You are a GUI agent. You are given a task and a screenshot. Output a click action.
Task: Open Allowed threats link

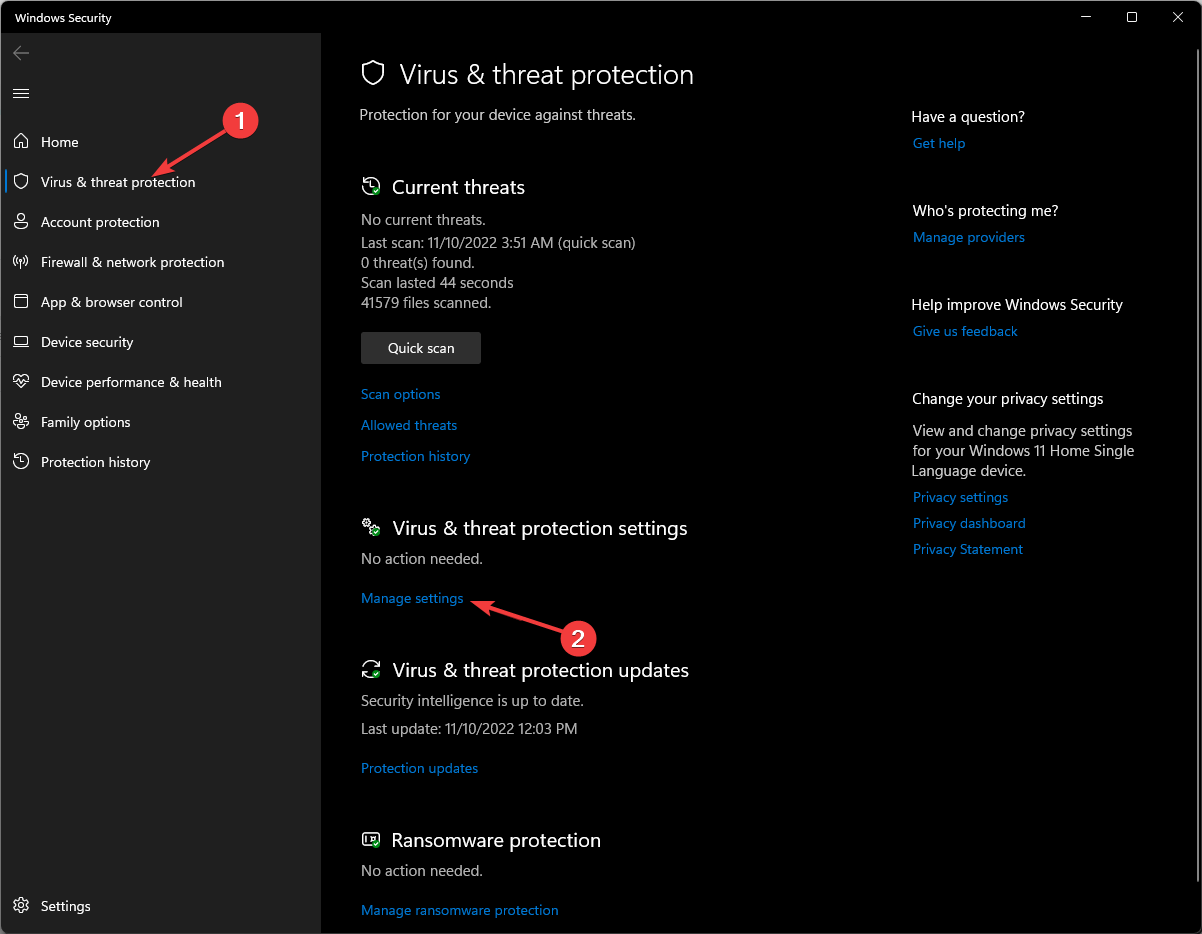[x=408, y=425]
